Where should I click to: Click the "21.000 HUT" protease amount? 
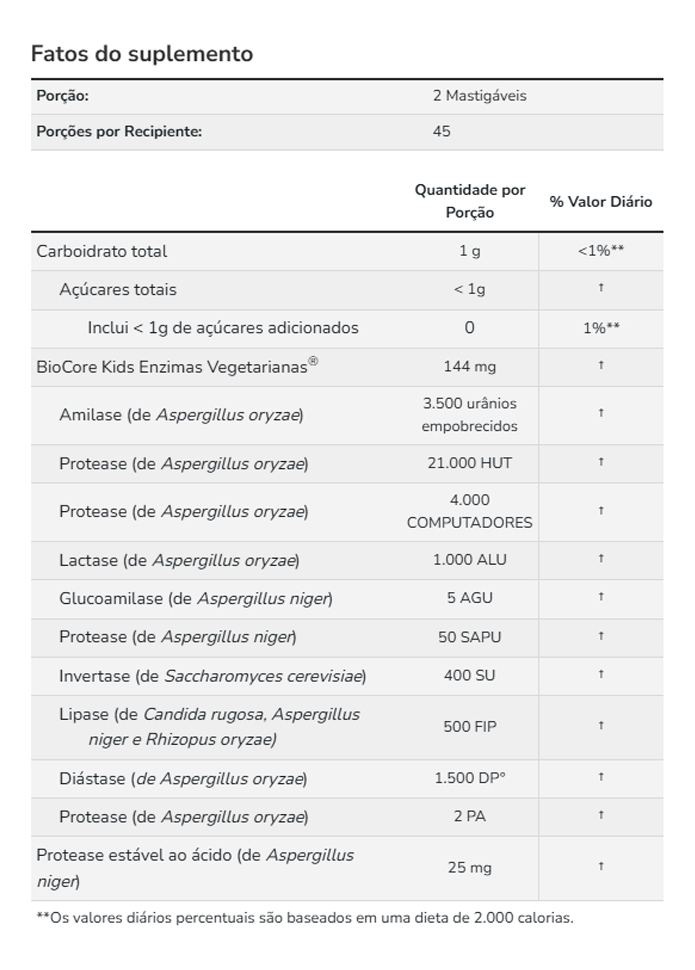(469, 462)
